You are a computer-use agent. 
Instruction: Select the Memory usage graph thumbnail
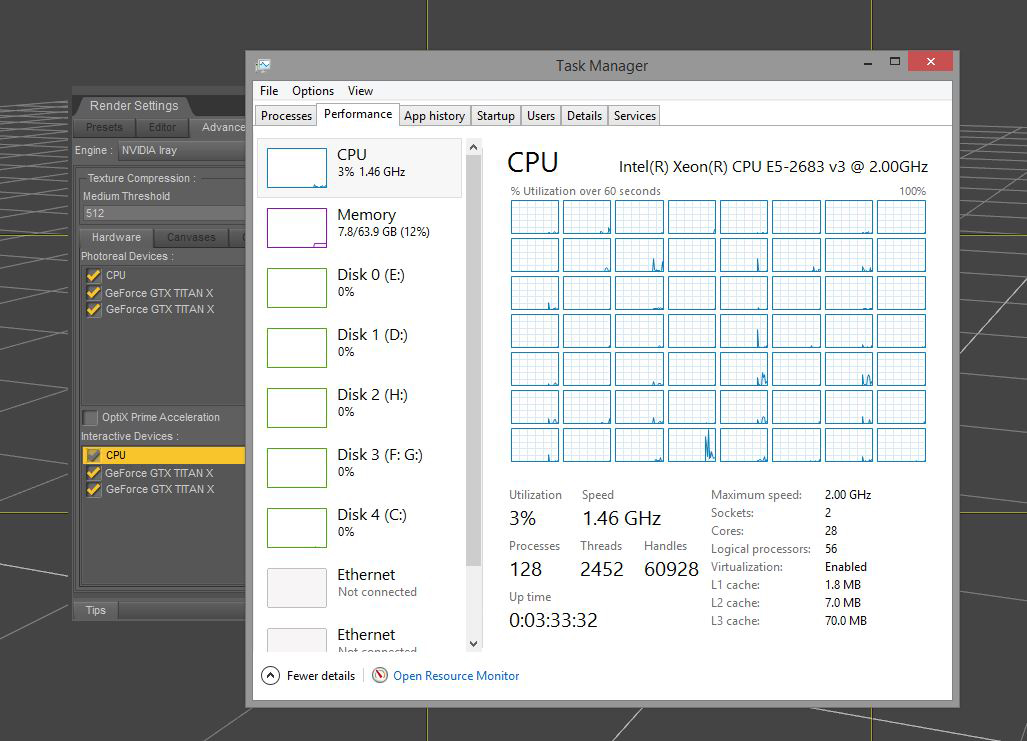296,228
